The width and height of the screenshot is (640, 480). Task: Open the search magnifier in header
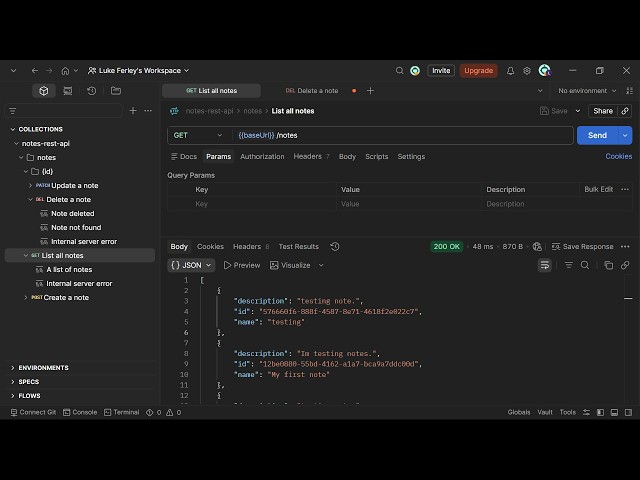click(400, 71)
